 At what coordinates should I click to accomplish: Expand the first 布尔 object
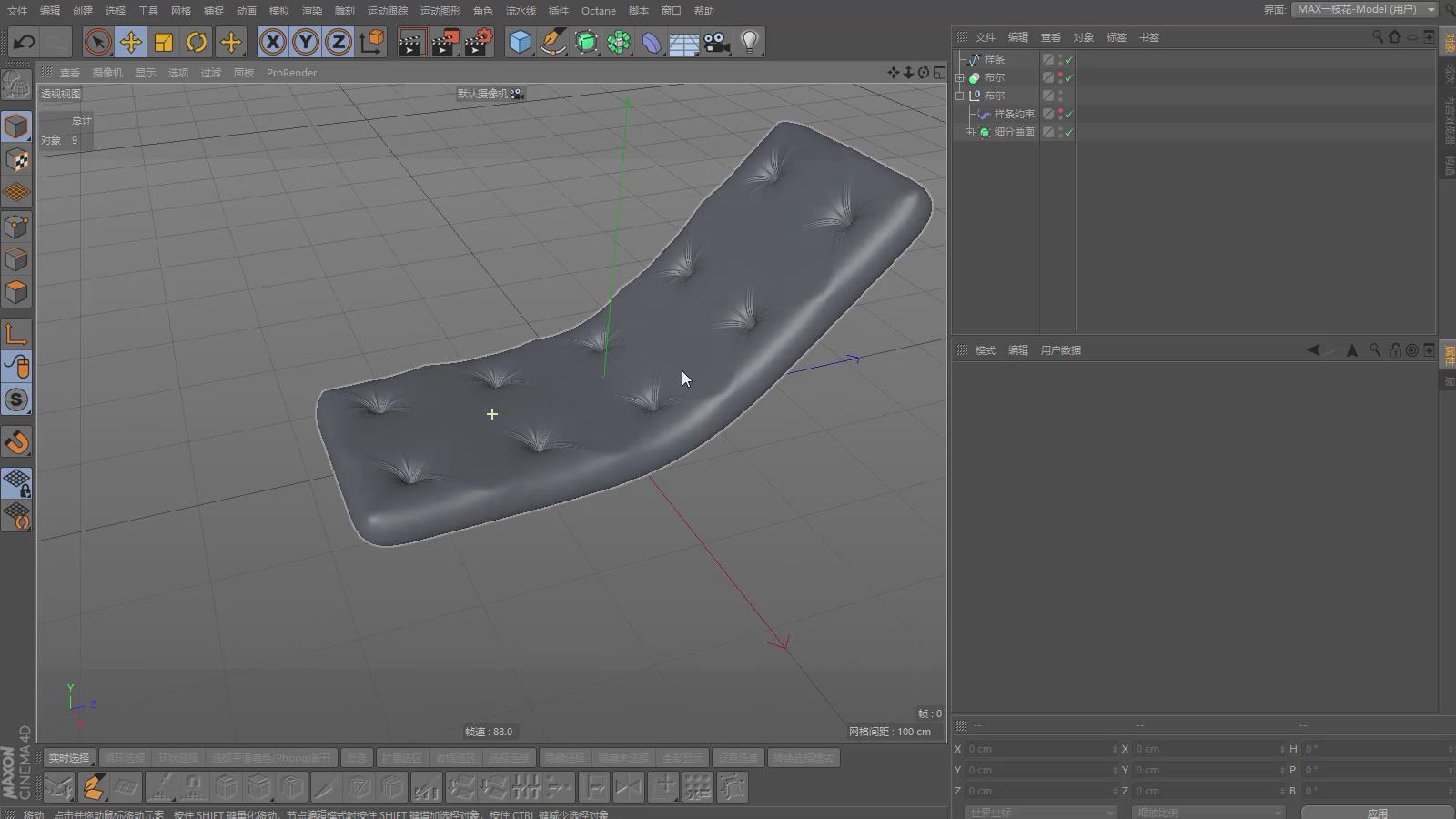click(x=960, y=77)
